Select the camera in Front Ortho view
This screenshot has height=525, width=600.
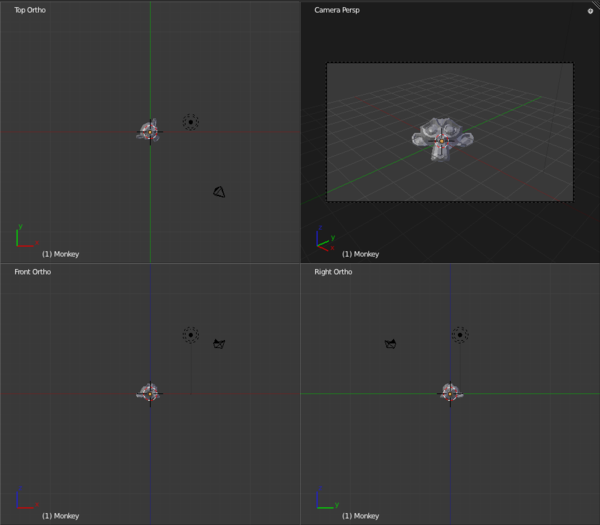(x=219, y=344)
